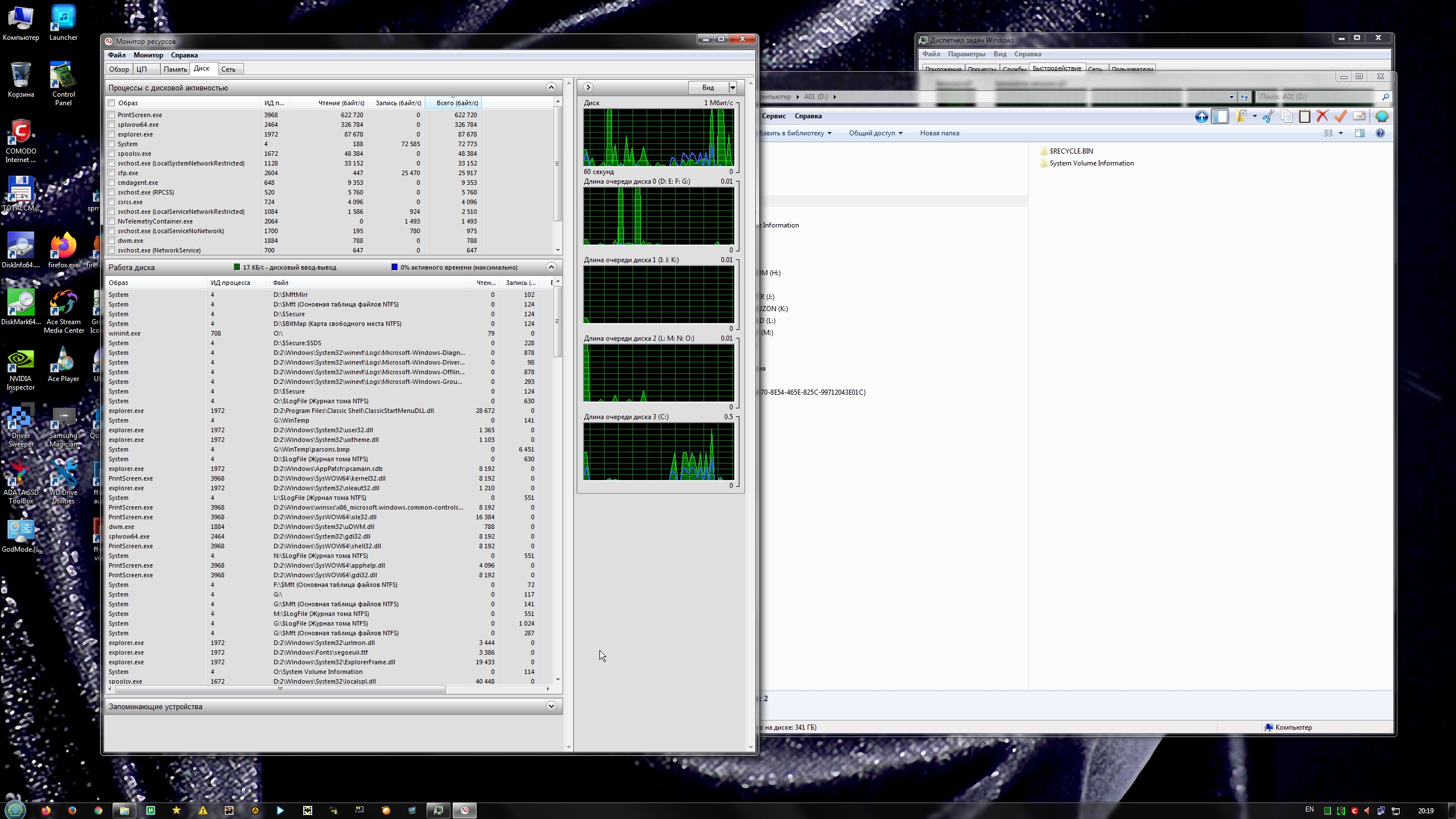The height and width of the screenshot is (819, 1456).
Task: Collapse the Работа диска section
Action: click(x=551, y=267)
